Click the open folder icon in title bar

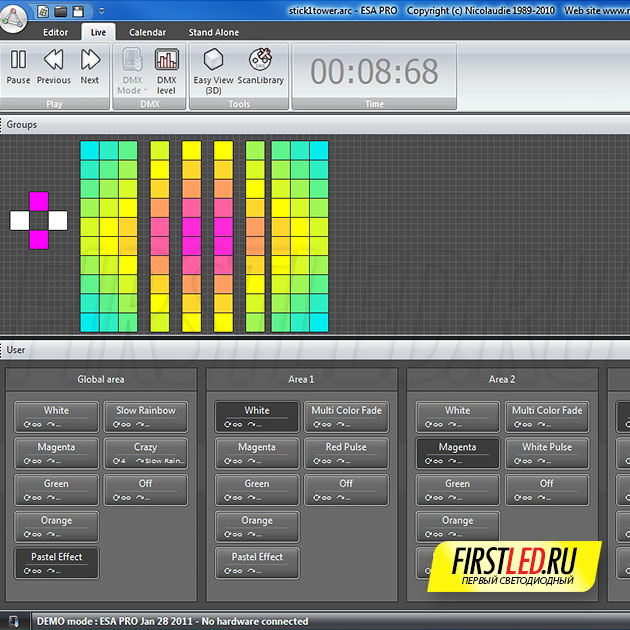tap(60, 11)
